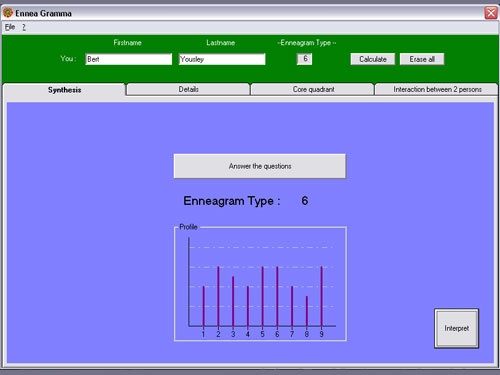
Task: Close the Ennea Gramma window
Action: (x=491, y=13)
